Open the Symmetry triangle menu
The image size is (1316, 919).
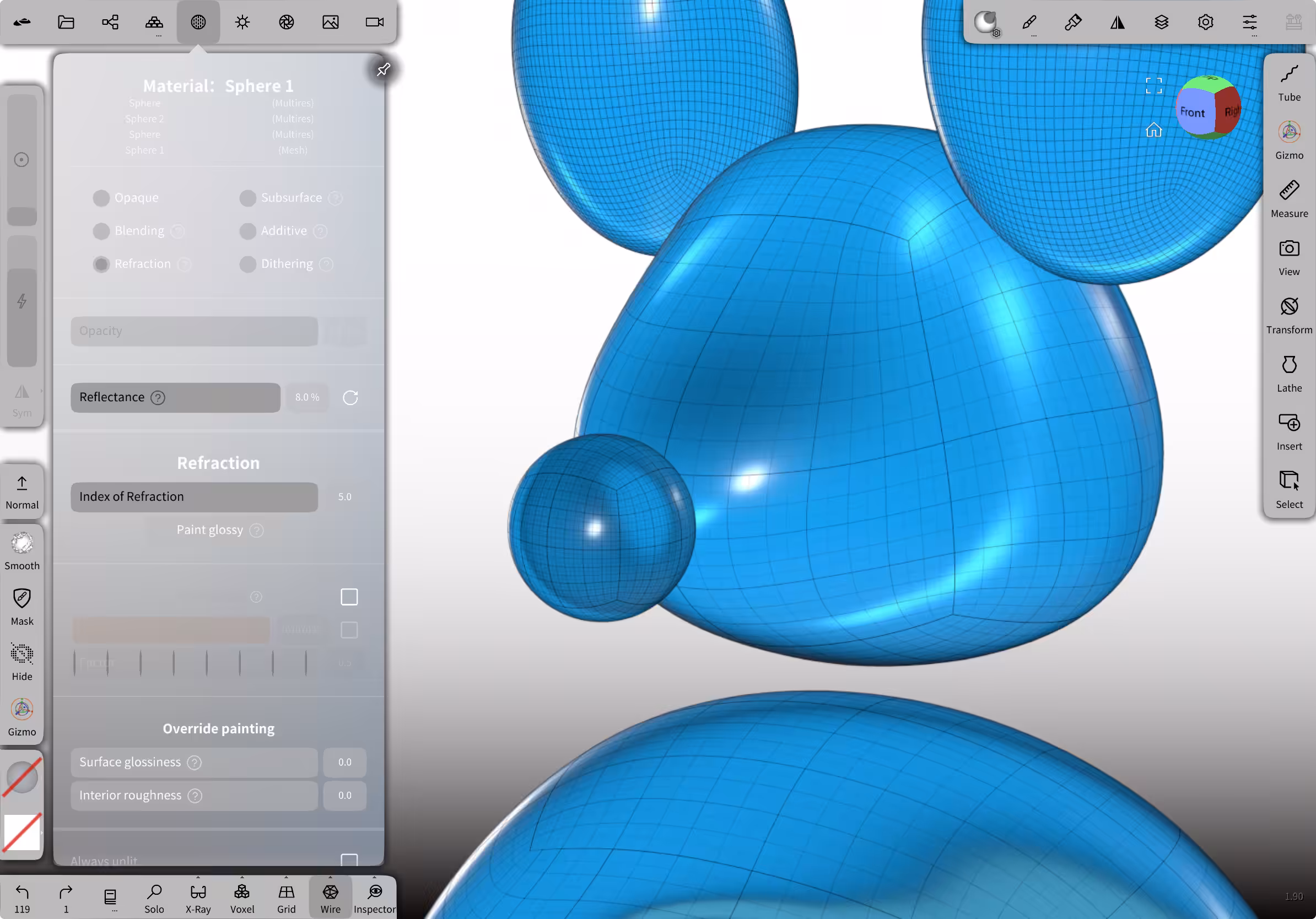pyautogui.click(x=1118, y=22)
